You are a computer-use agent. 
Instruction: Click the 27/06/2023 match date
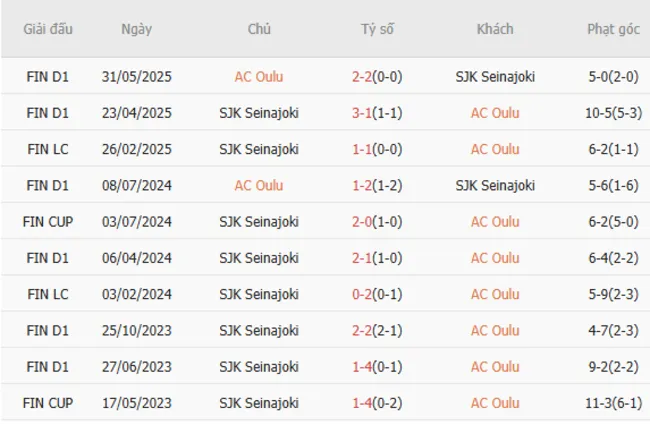point(137,367)
